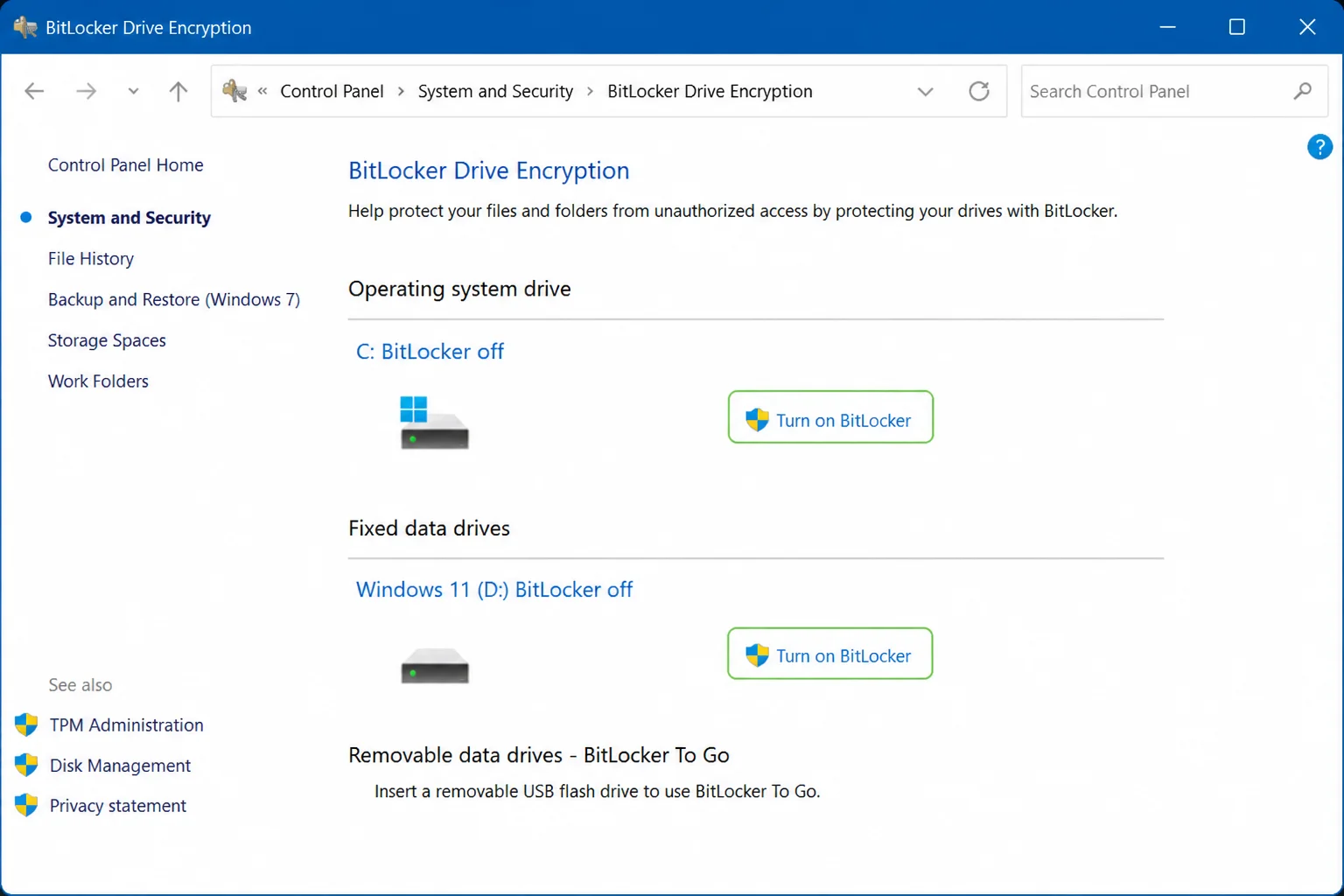The height and width of the screenshot is (896, 1344).
Task: Open Disk Management
Action: [120, 766]
